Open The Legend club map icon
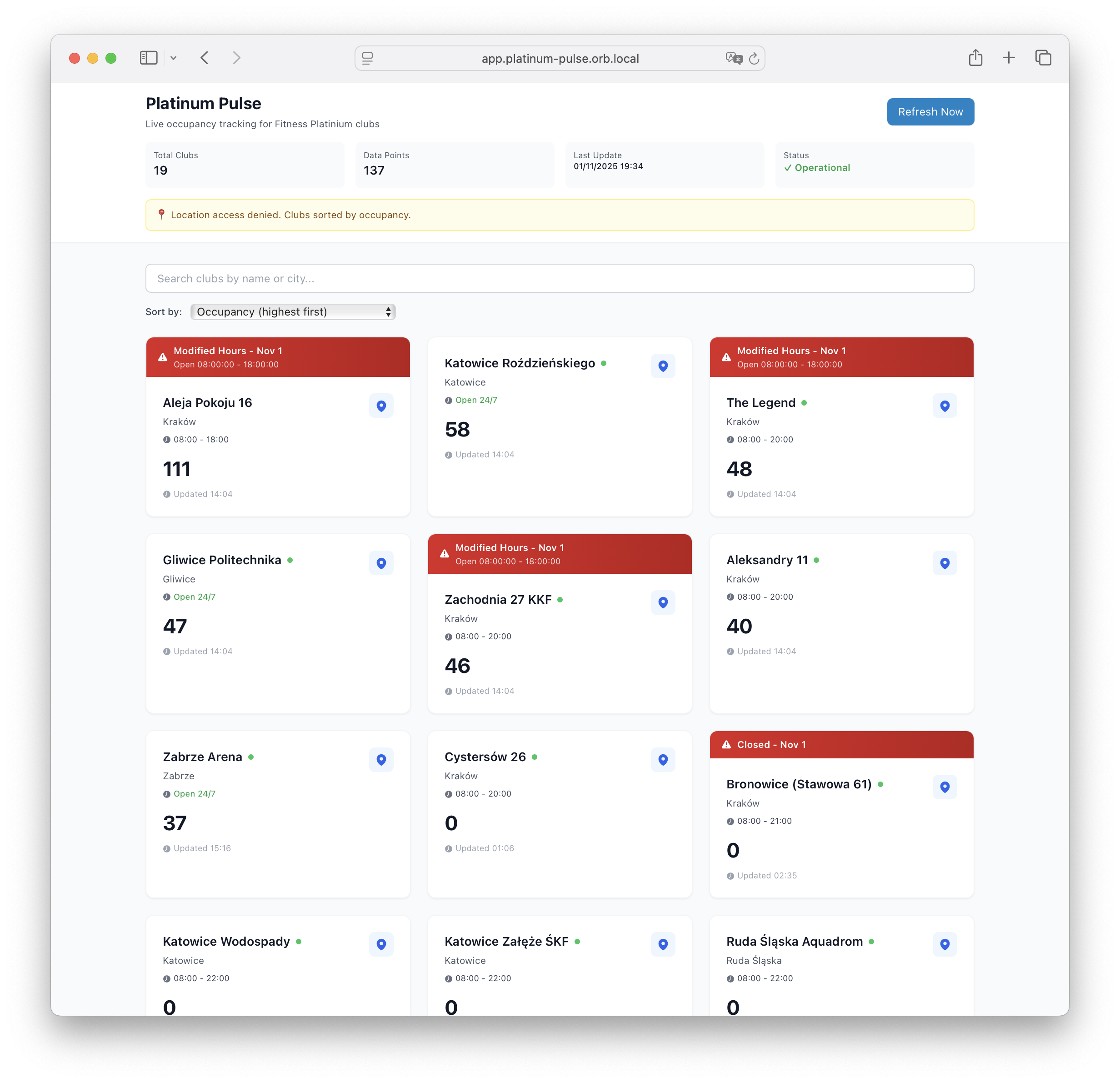This screenshot has width=1120, height=1083. (945, 406)
